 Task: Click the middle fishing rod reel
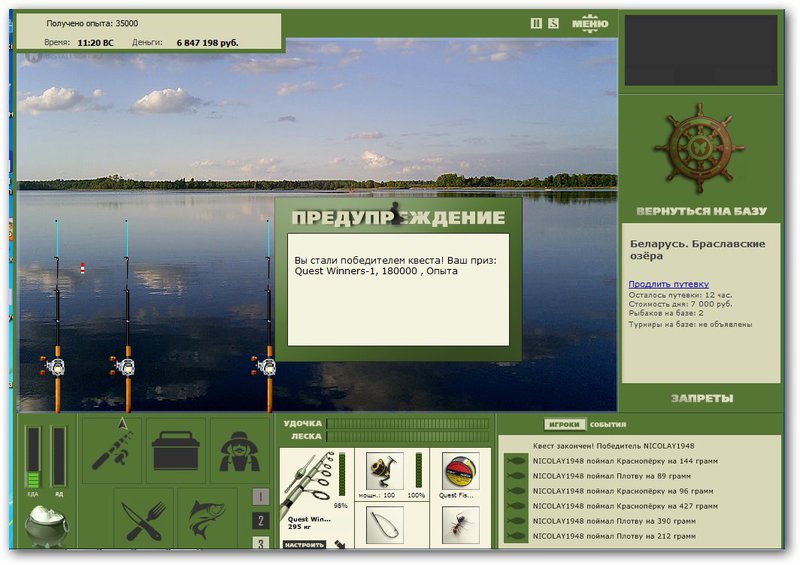point(123,366)
